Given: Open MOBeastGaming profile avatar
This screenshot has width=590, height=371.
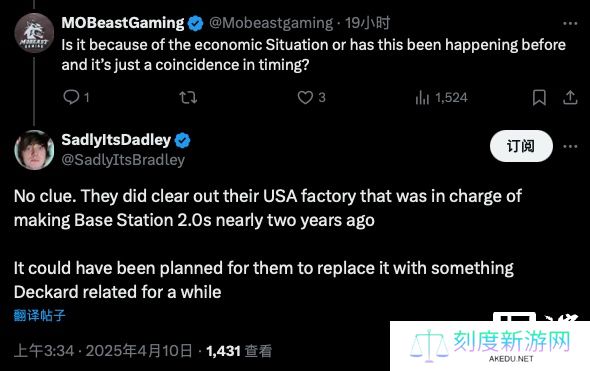Looking at the screenshot, I should [x=34, y=33].
